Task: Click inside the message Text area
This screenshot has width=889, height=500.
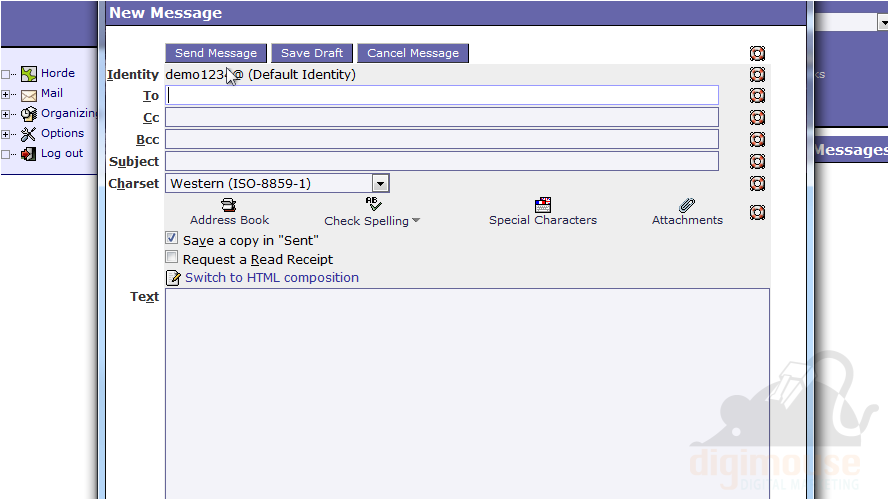Action: point(467,394)
